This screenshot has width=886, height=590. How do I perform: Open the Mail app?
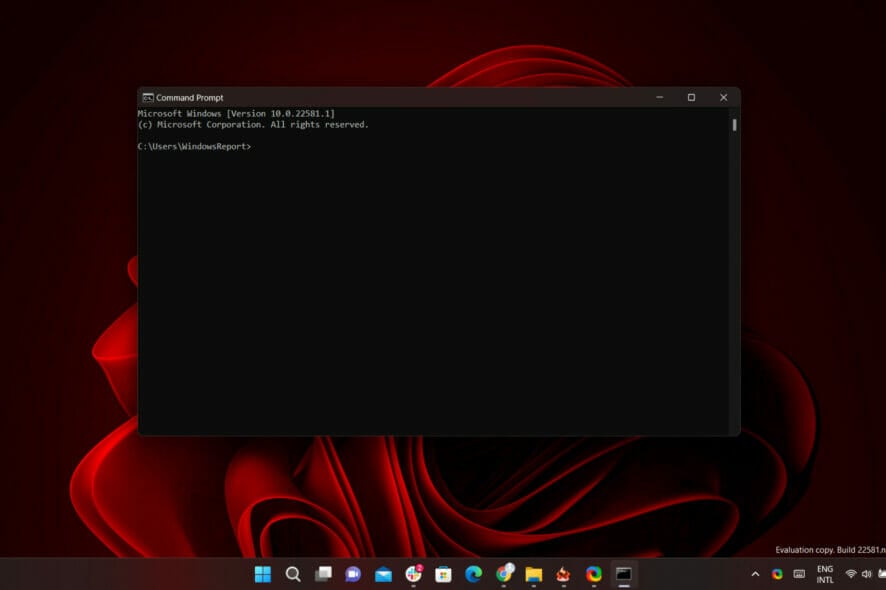[x=382, y=574]
